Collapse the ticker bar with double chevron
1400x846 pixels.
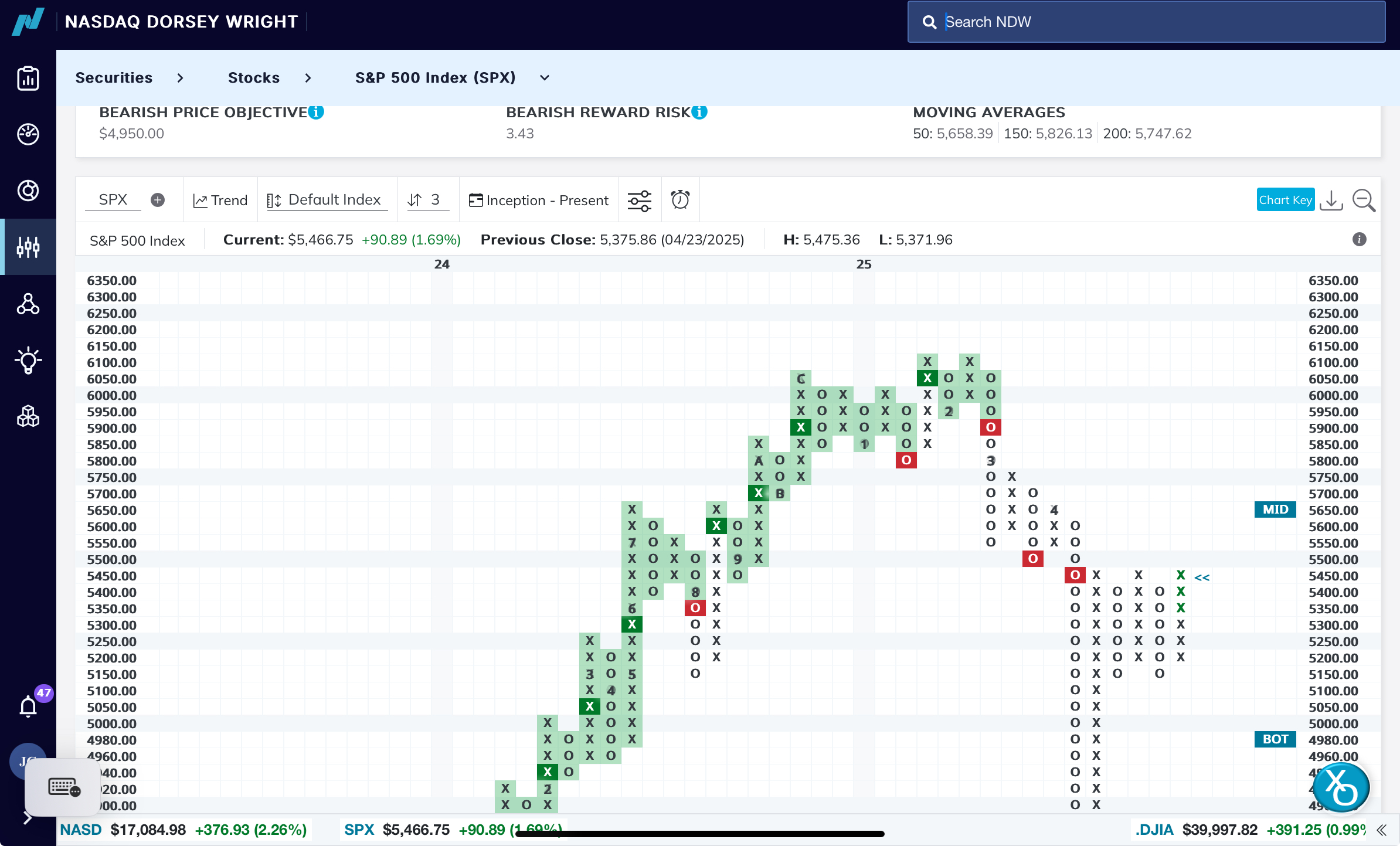pos(1382,830)
